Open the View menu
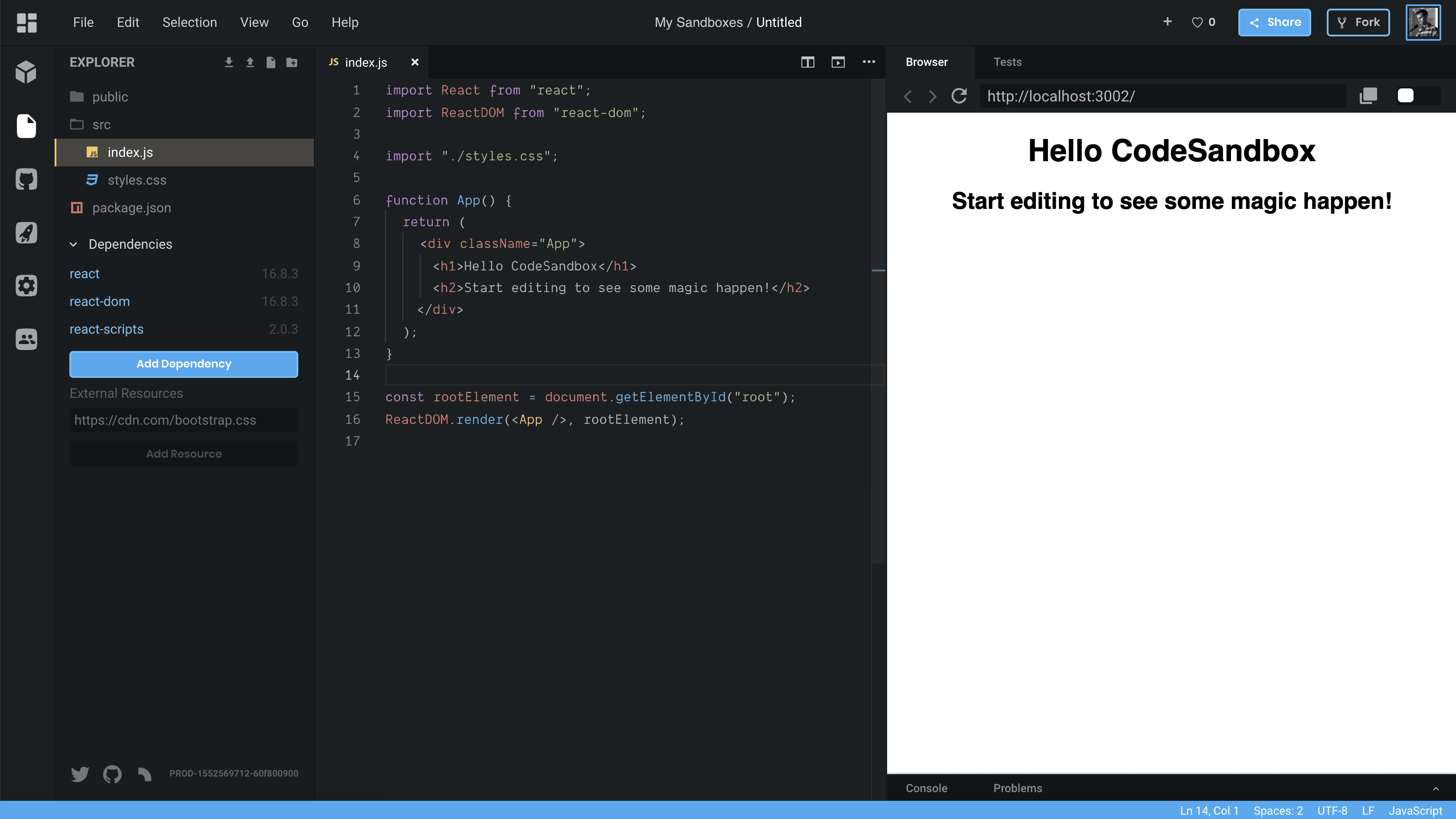 click(254, 23)
